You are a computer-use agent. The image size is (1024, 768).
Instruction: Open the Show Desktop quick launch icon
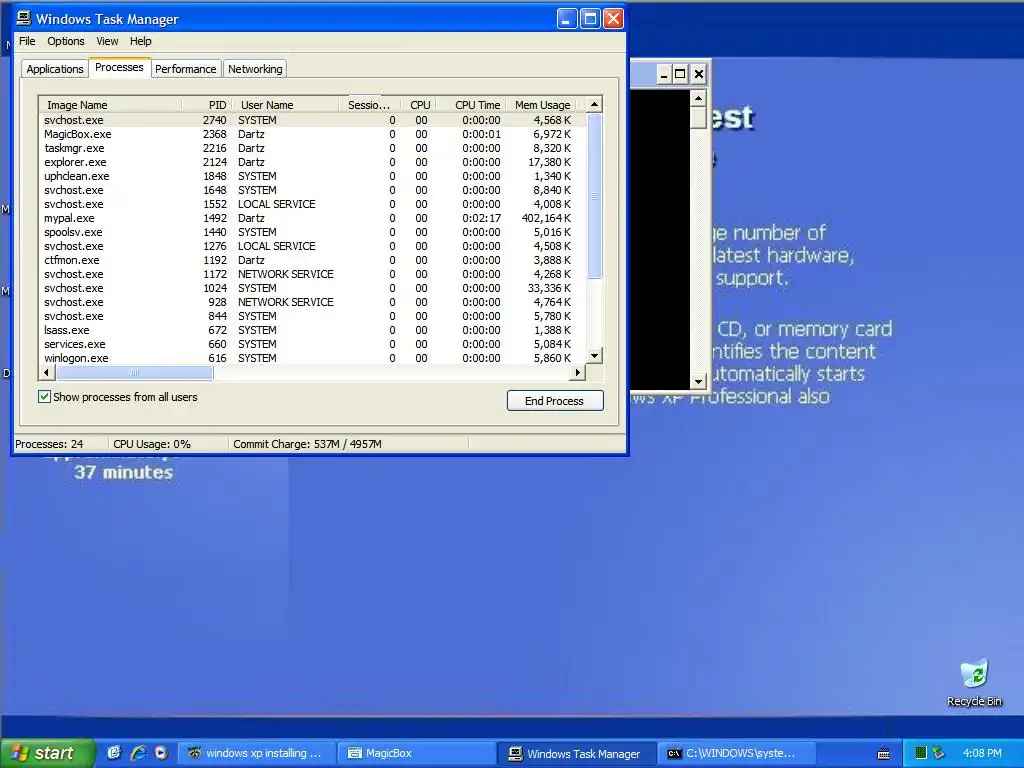pos(114,752)
